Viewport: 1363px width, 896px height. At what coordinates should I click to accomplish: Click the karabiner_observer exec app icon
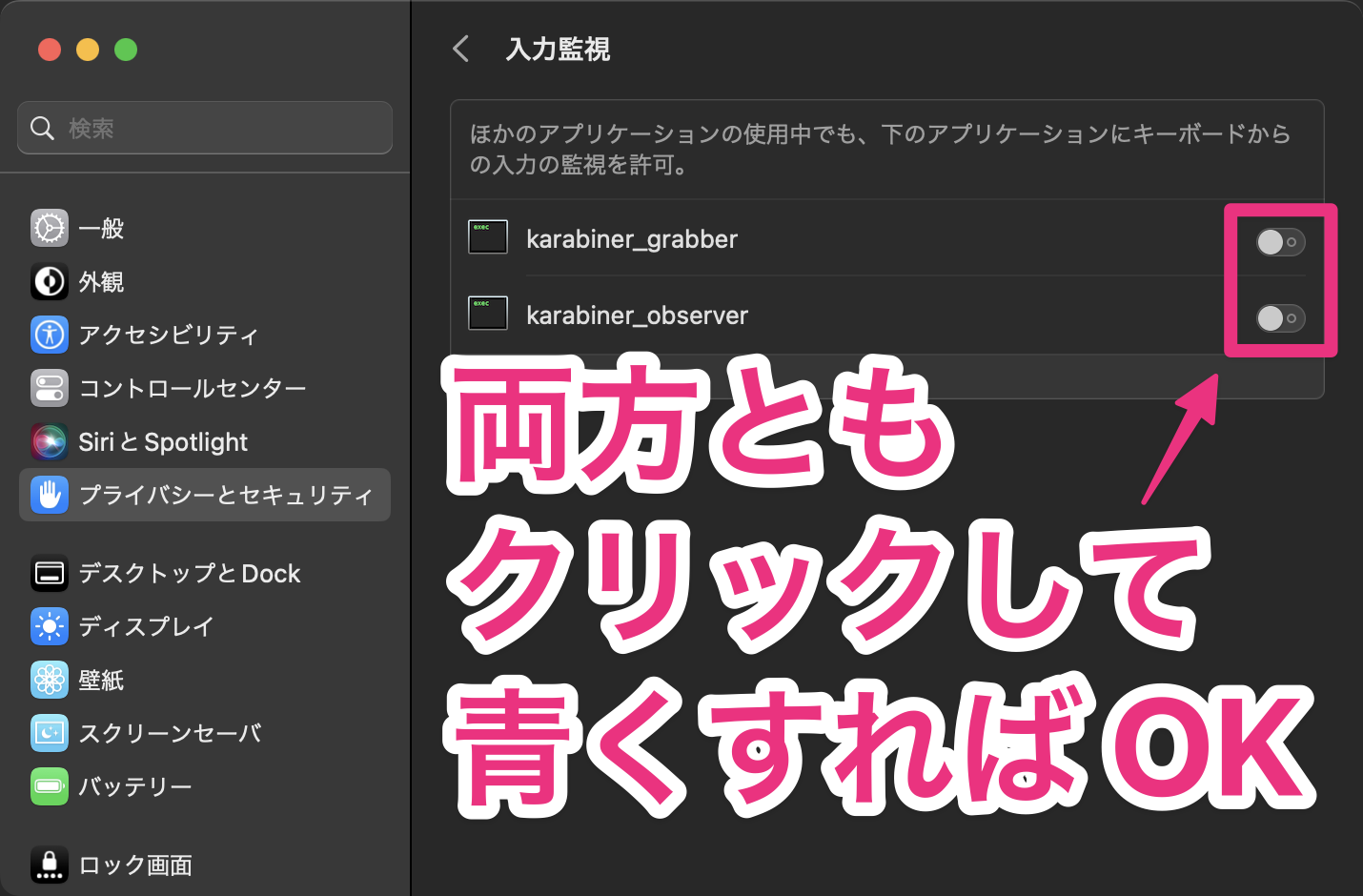pos(487,313)
